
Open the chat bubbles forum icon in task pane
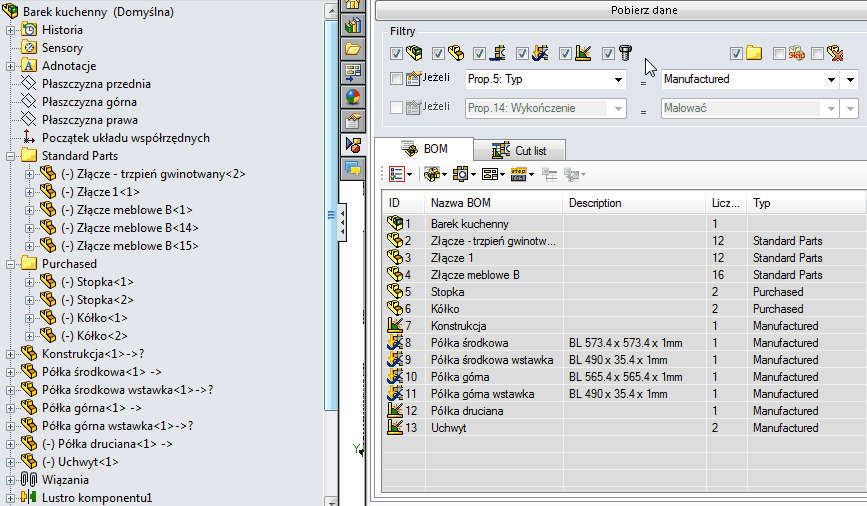353,168
